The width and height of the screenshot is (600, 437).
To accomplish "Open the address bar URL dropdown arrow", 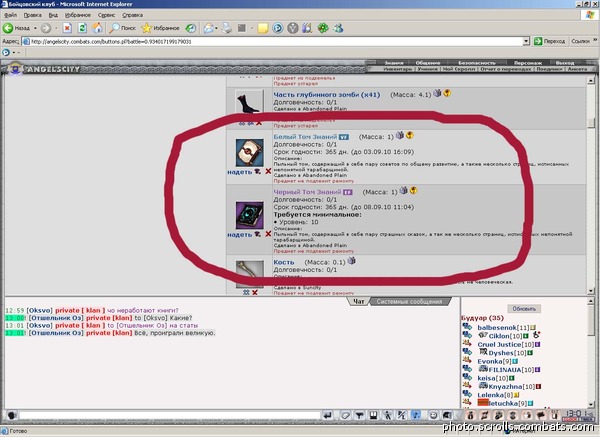I will pyautogui.click(x=526, y=41).
